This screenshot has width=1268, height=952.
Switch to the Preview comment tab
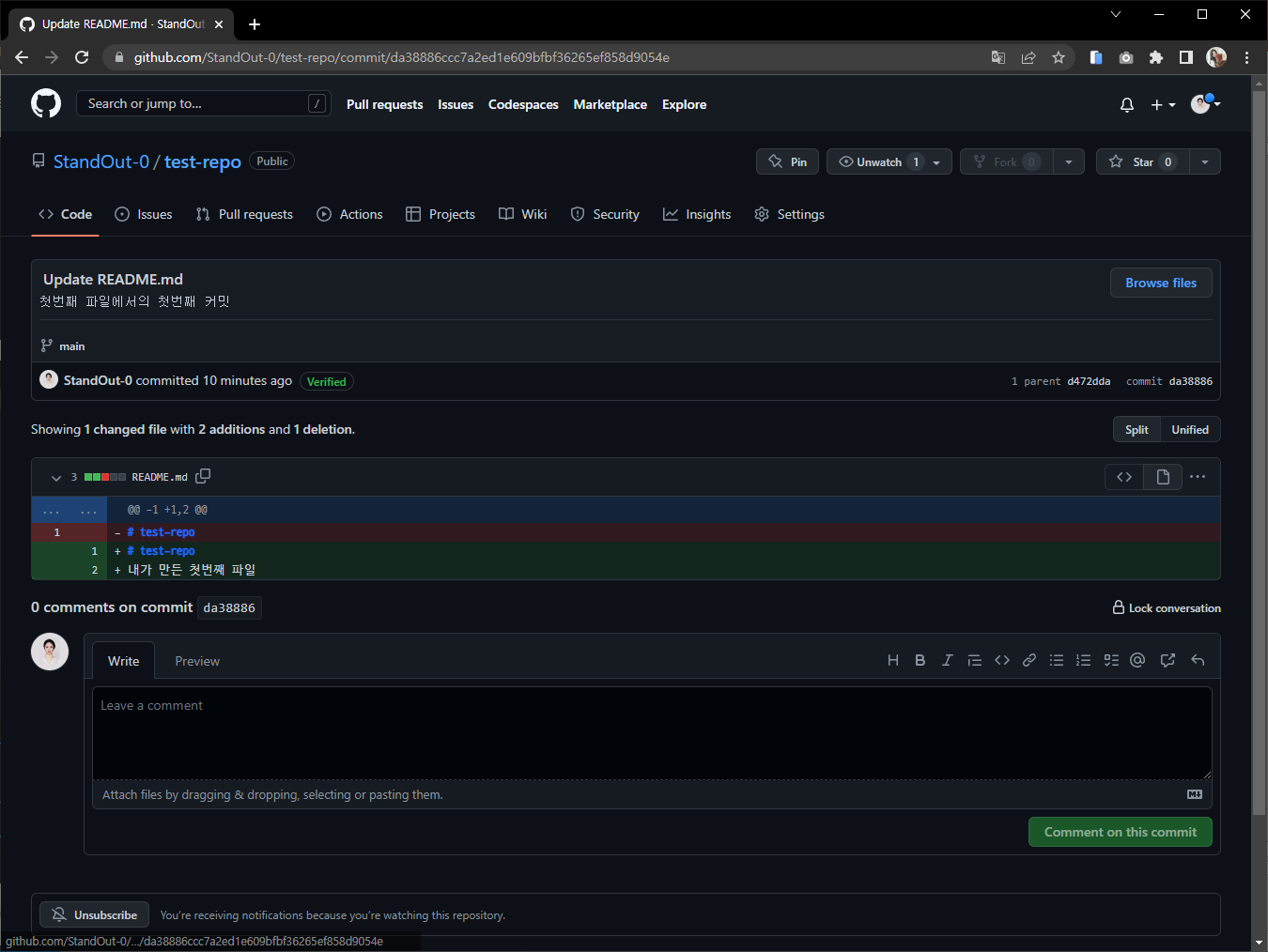(197, 661)
